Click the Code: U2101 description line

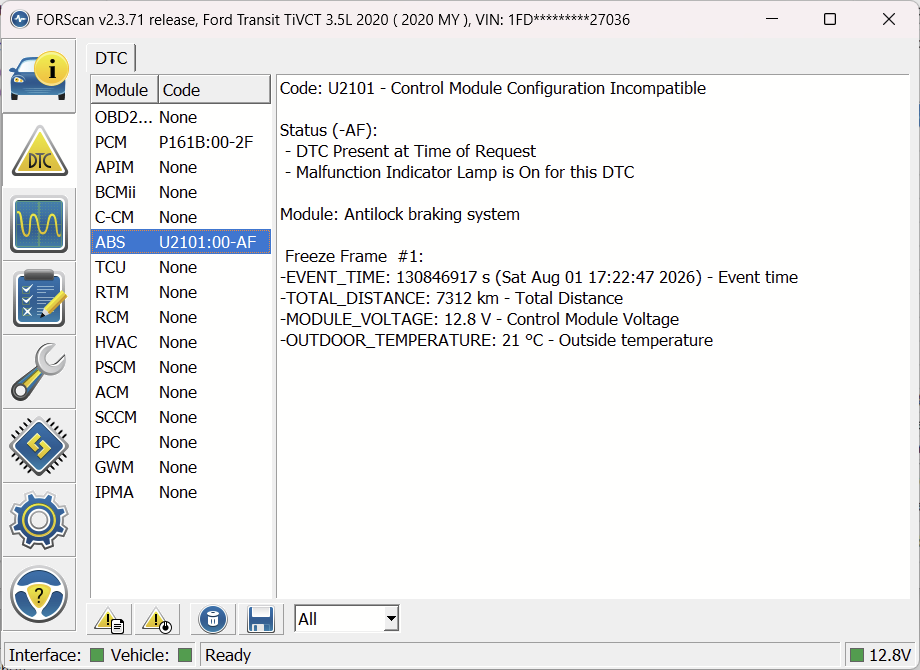pyautogui.click(x=493, y=89)
